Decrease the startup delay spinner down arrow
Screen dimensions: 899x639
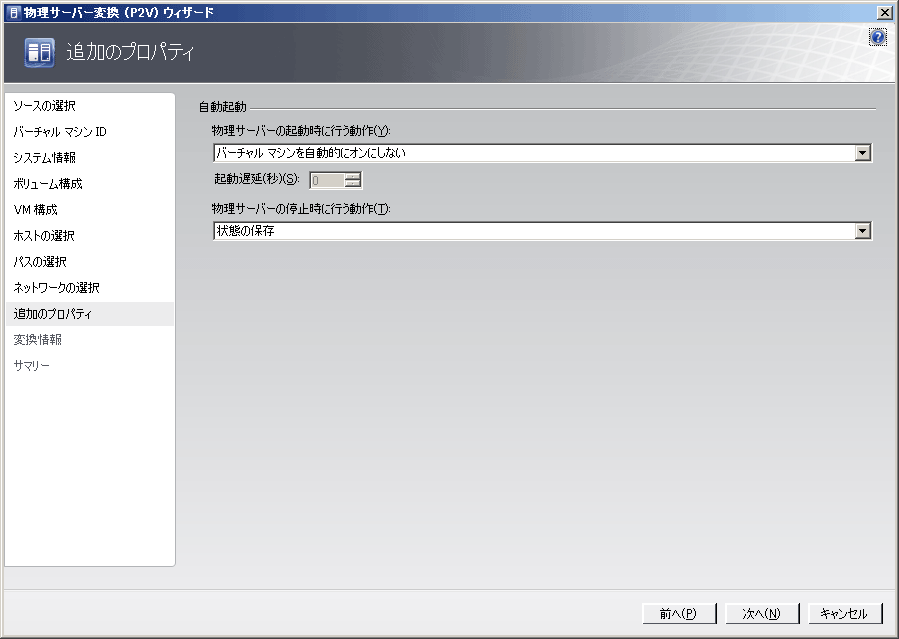tap(353, 185)
